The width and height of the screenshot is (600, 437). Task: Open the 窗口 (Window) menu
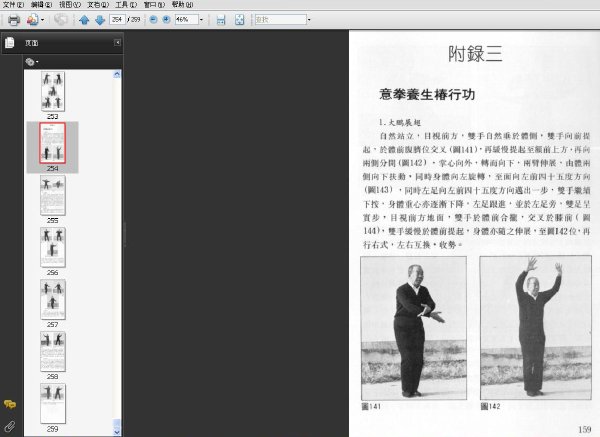point(154,5)
